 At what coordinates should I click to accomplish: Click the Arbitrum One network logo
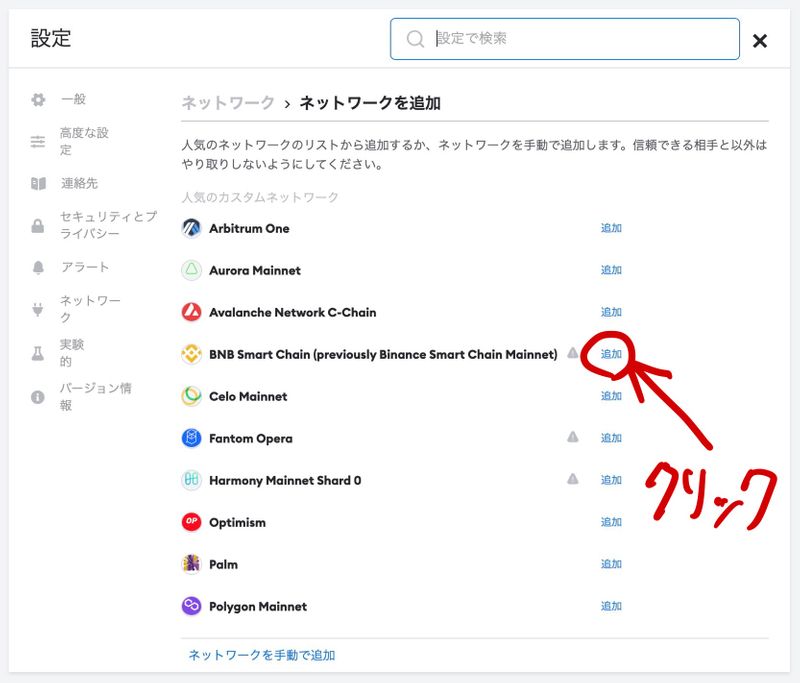191,228
